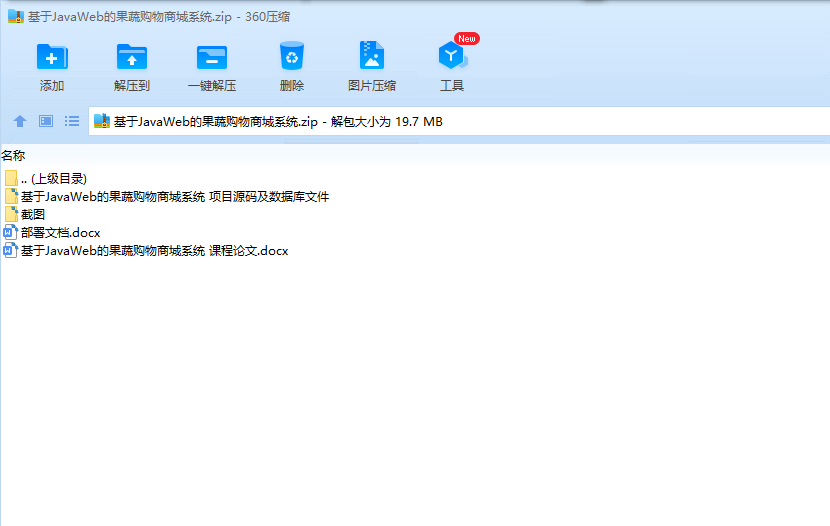Click the Word icon beside 部署文档.docx
The height and width of the screenshot is (526, 830).
click(x=10, y=232)
